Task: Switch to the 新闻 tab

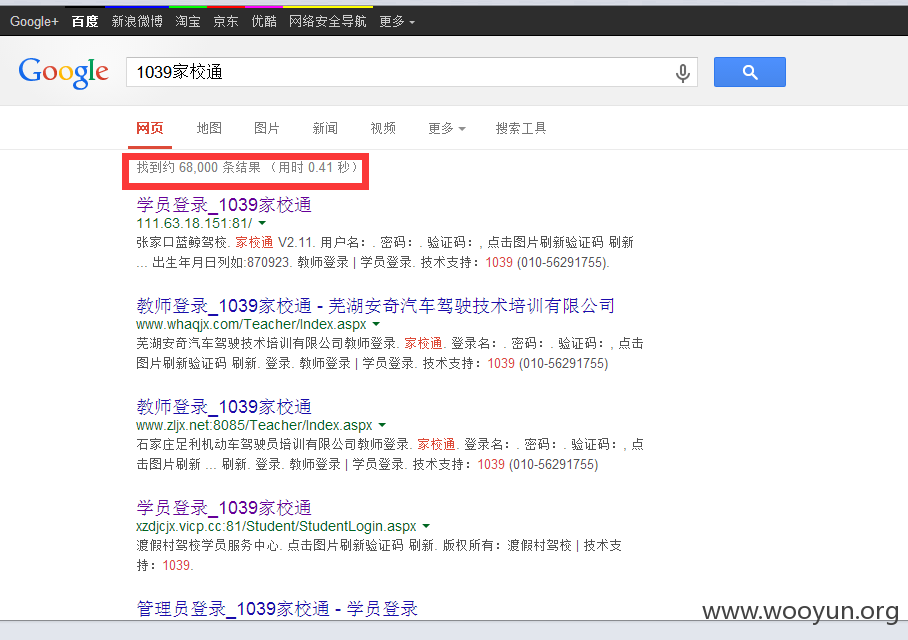Action: point(325,128)
